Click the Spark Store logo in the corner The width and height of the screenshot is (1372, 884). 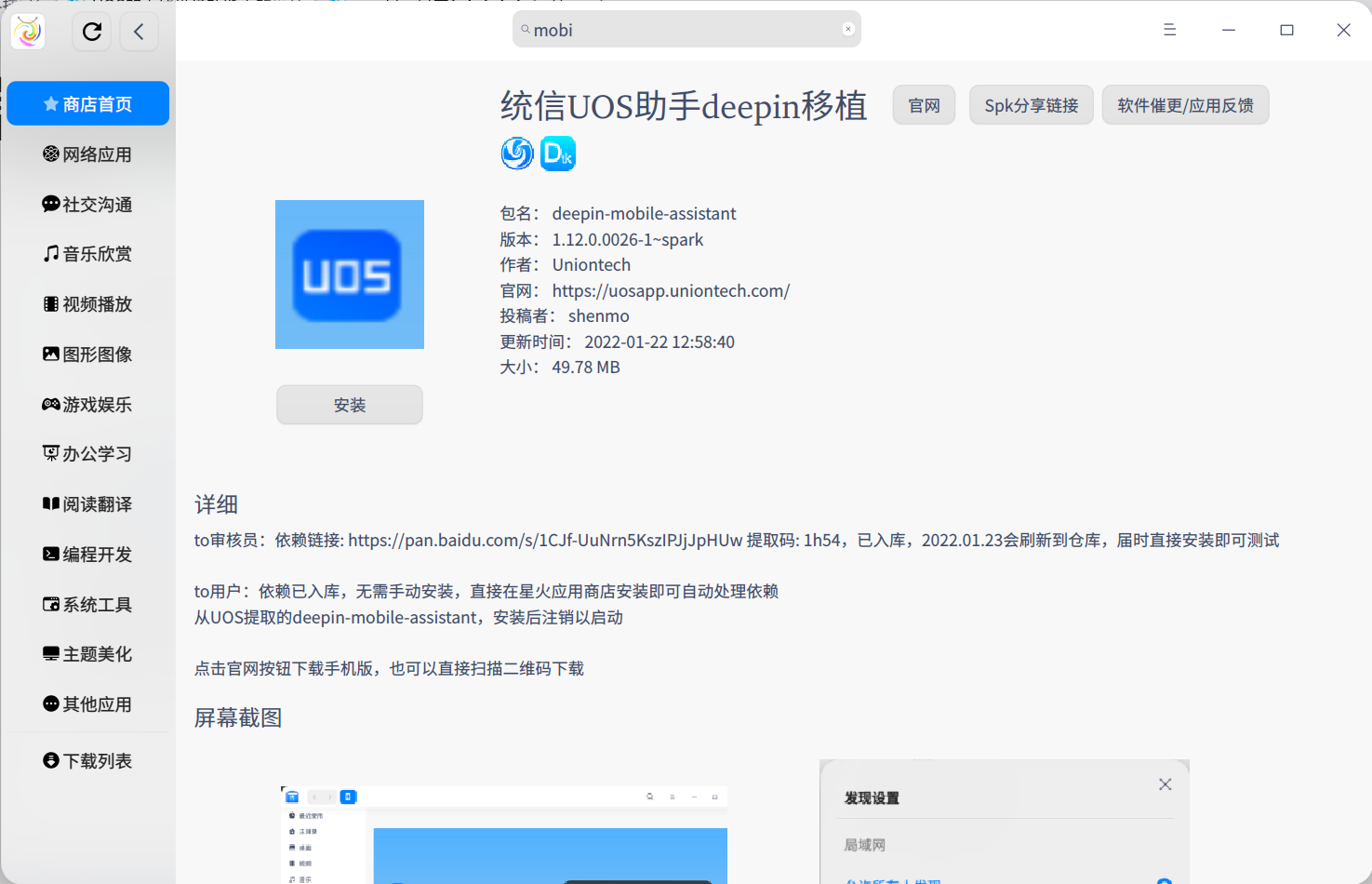(27, 31)
